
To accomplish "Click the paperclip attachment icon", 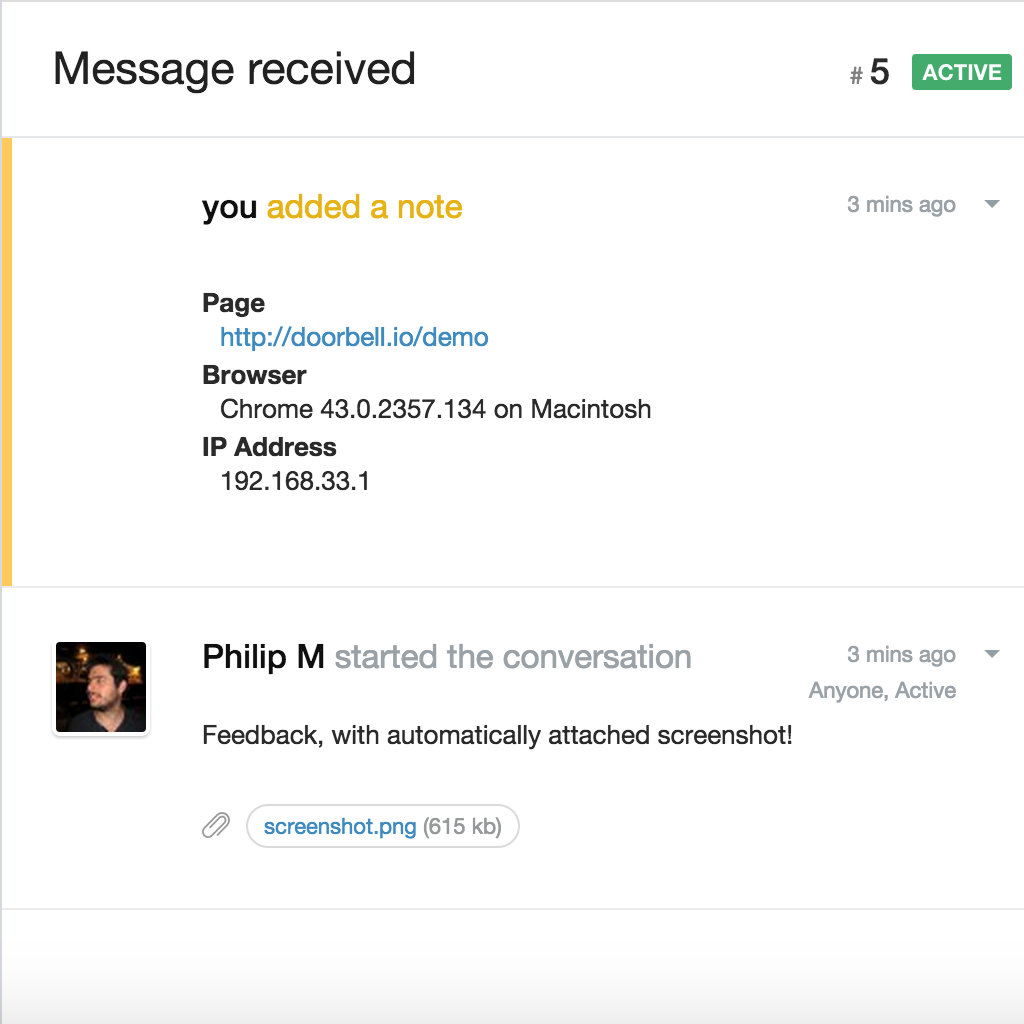I will (x=216, y=825).
